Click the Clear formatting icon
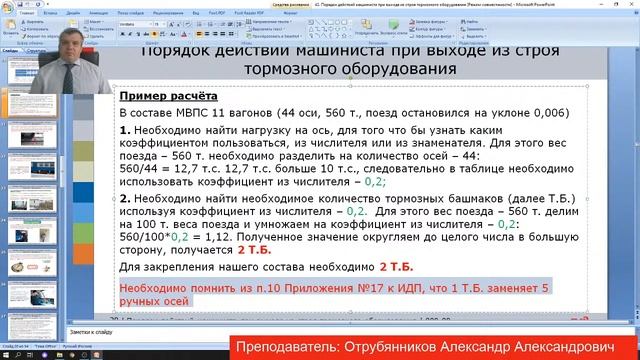The image size is (640, 360). tap(187, 24)
